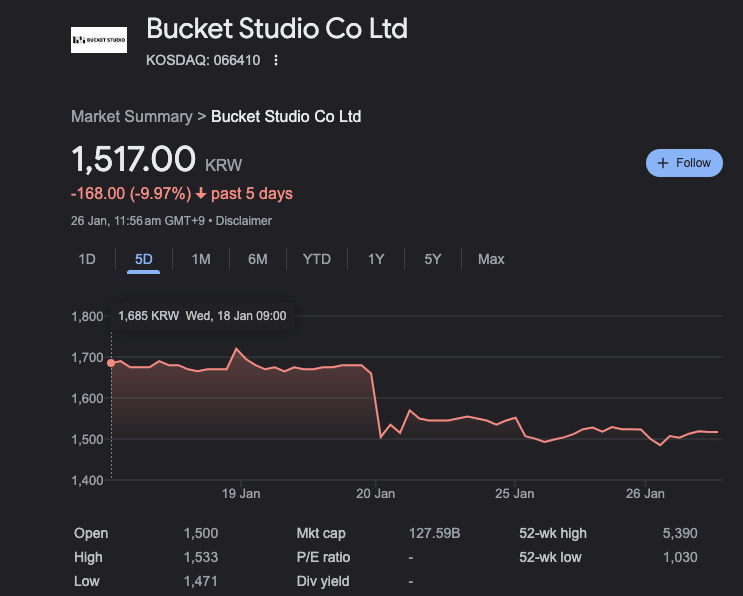Click the down arrow icon beside past 5 days

201,193
